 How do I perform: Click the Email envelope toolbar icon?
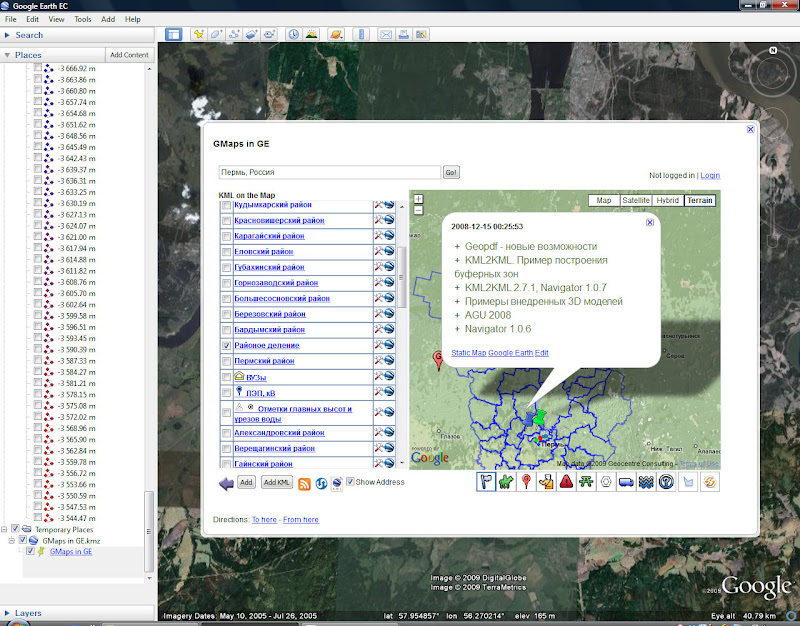coord(386,34)
